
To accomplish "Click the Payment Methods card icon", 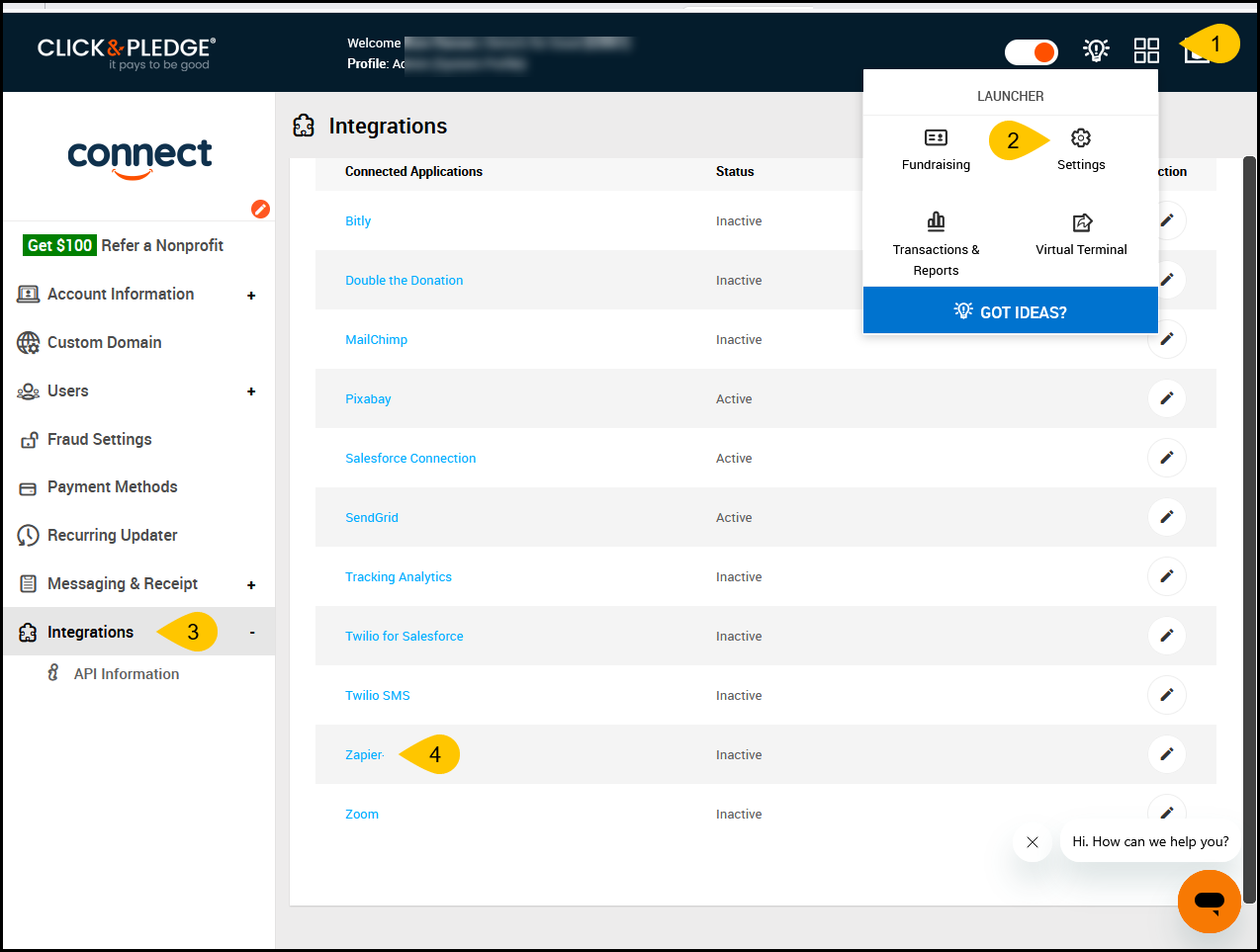I will click(x=29, y=488).
